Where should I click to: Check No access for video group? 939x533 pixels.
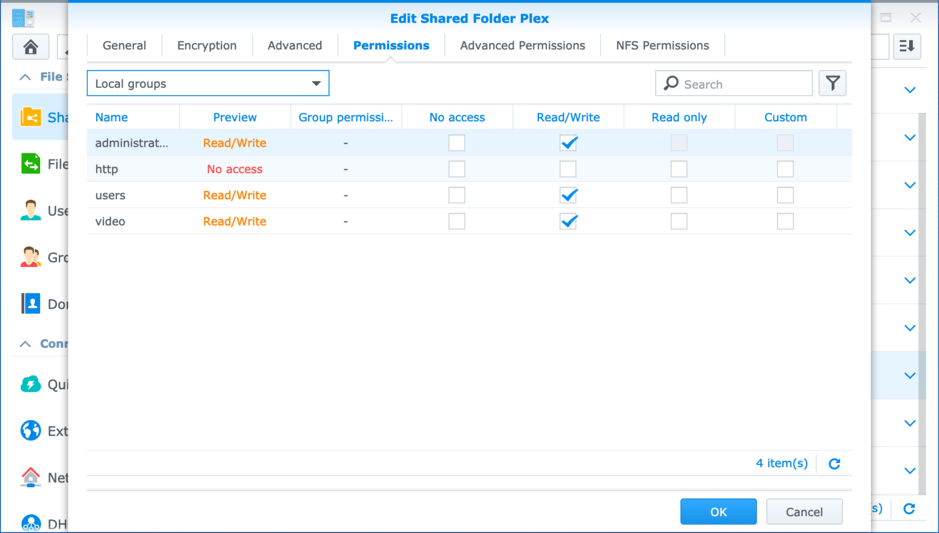(456, 222)
